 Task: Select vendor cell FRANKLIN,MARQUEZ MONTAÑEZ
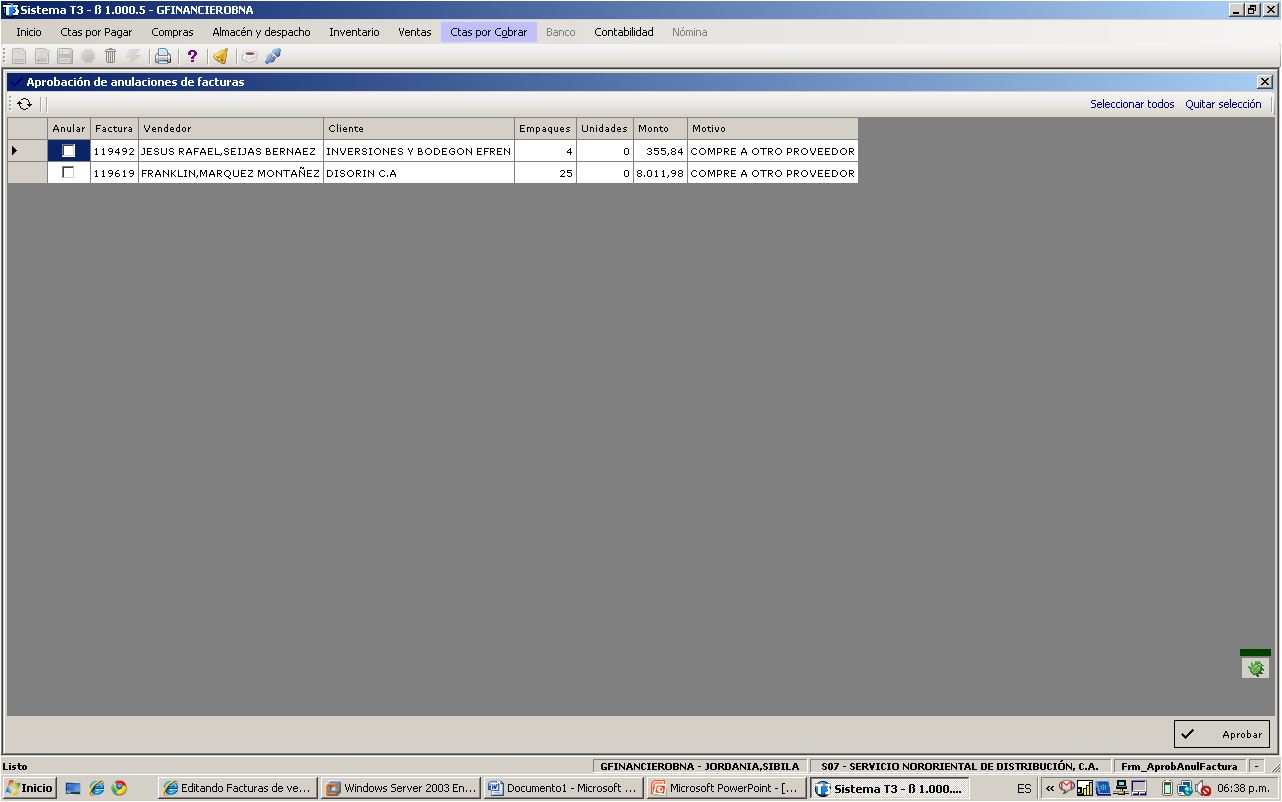(x=231, y=173)
